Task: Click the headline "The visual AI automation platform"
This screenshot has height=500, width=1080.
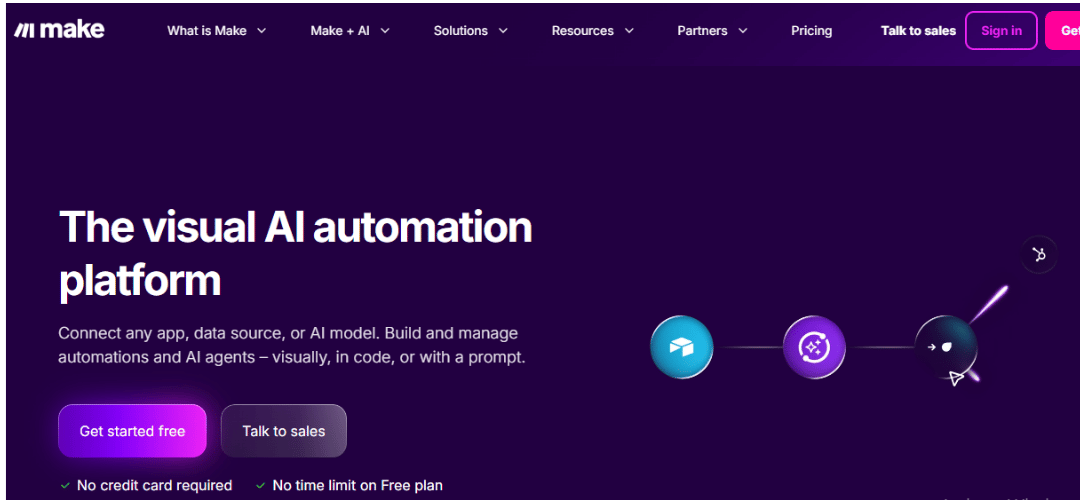Action: pos(295,254)
